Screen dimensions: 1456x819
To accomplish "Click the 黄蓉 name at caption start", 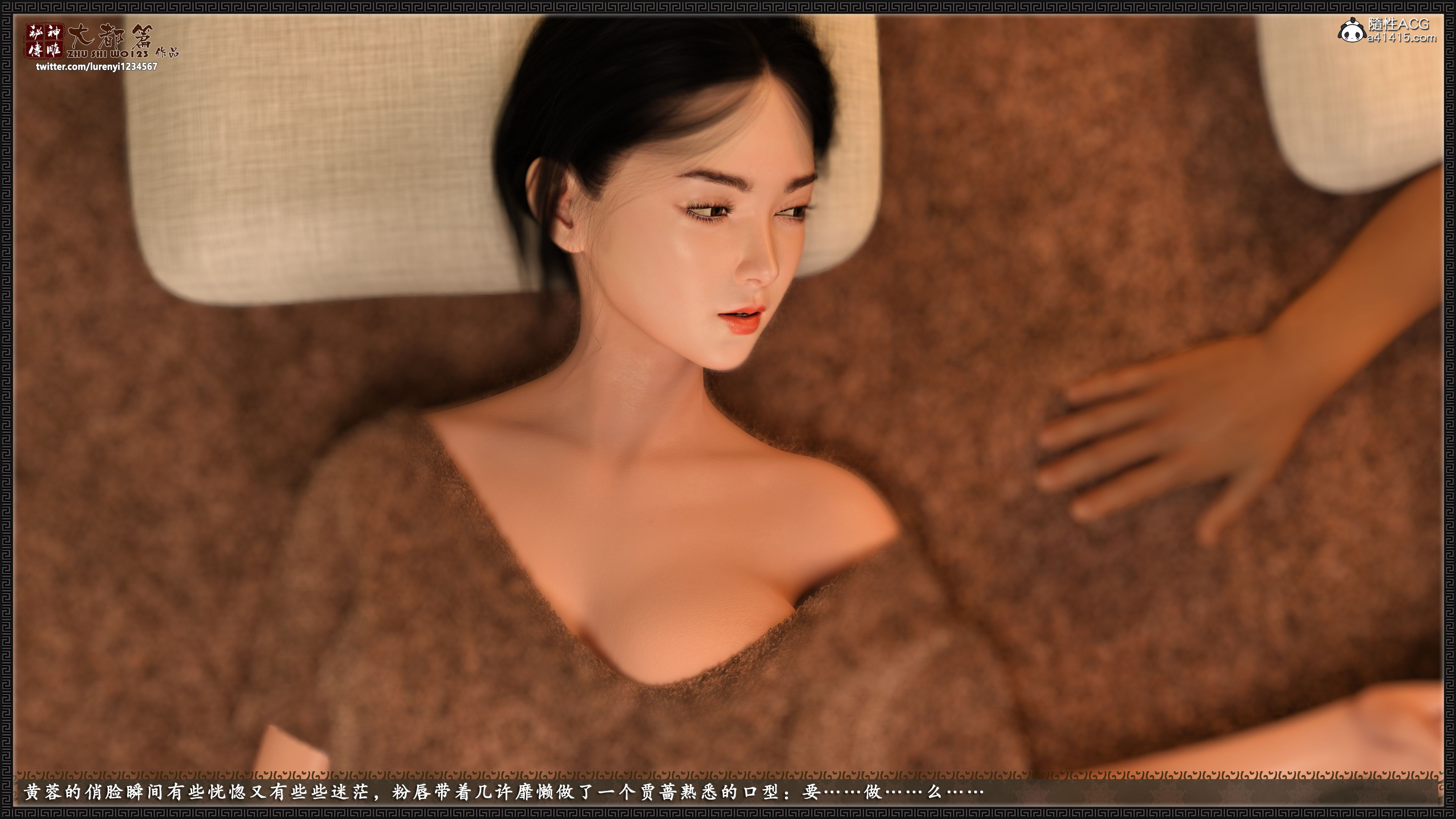I will [x=43, y=792].
